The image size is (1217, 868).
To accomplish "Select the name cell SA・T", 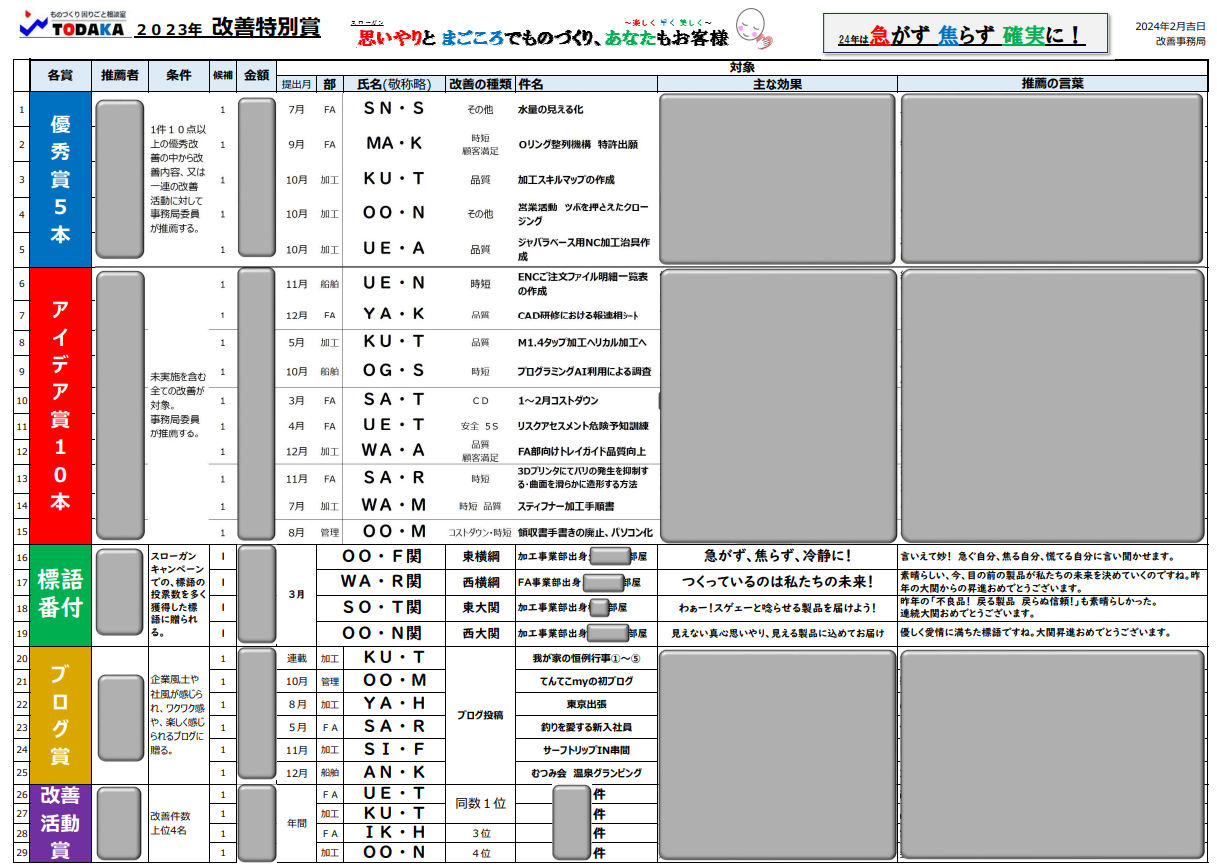I will [394, 400].
